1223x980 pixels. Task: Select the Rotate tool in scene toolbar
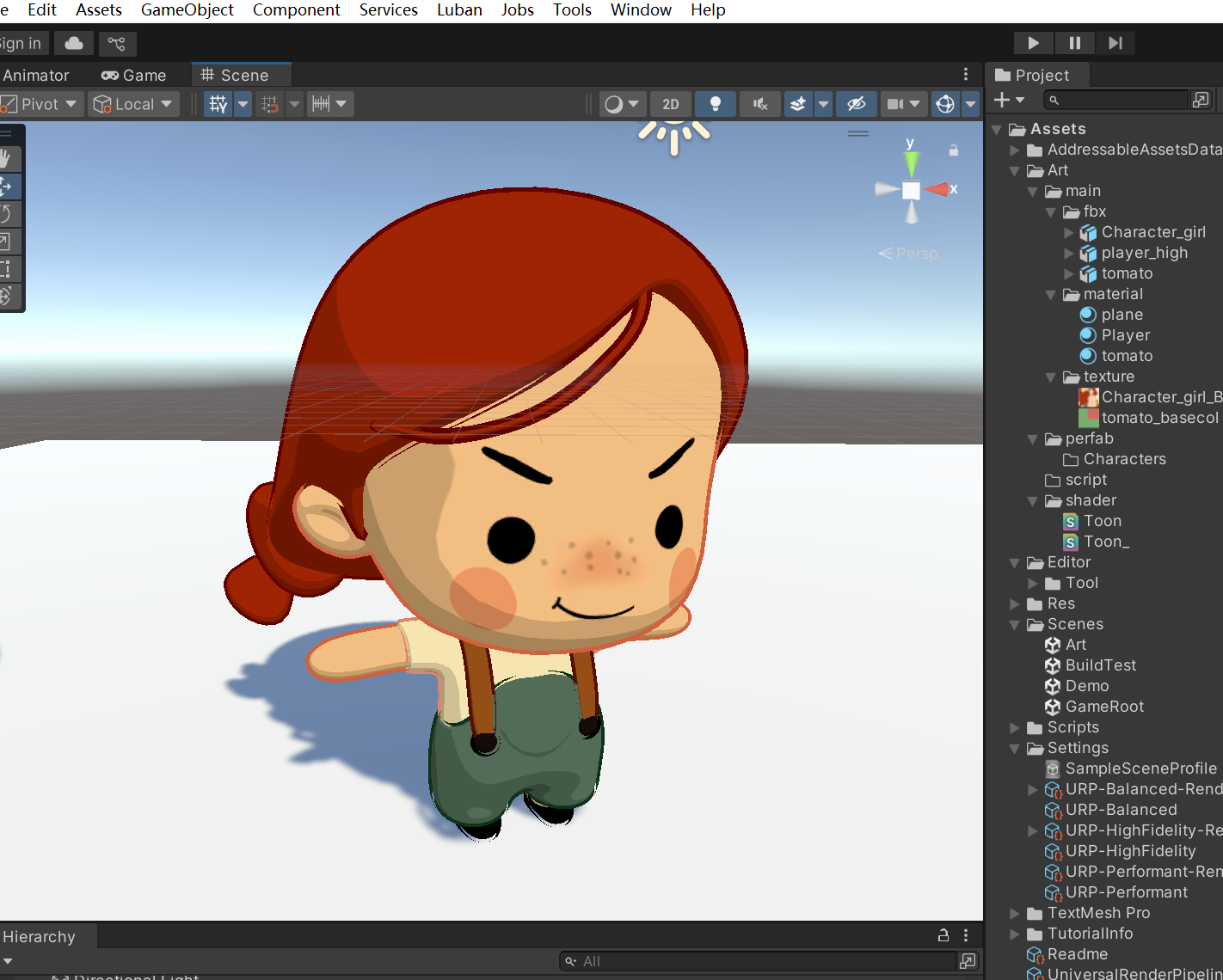pyautogui.click(x=7, y=214)
